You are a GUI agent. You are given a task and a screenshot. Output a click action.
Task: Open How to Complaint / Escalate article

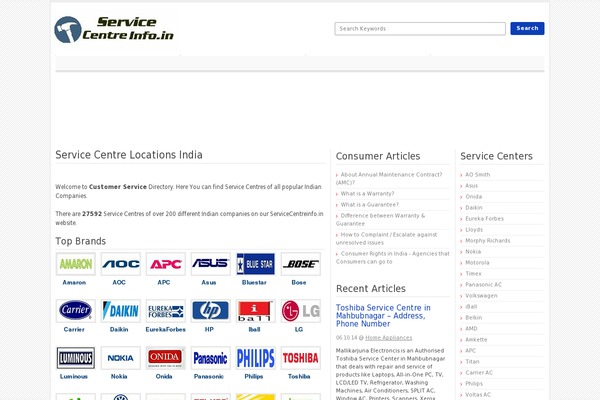[x=386, y=238]
